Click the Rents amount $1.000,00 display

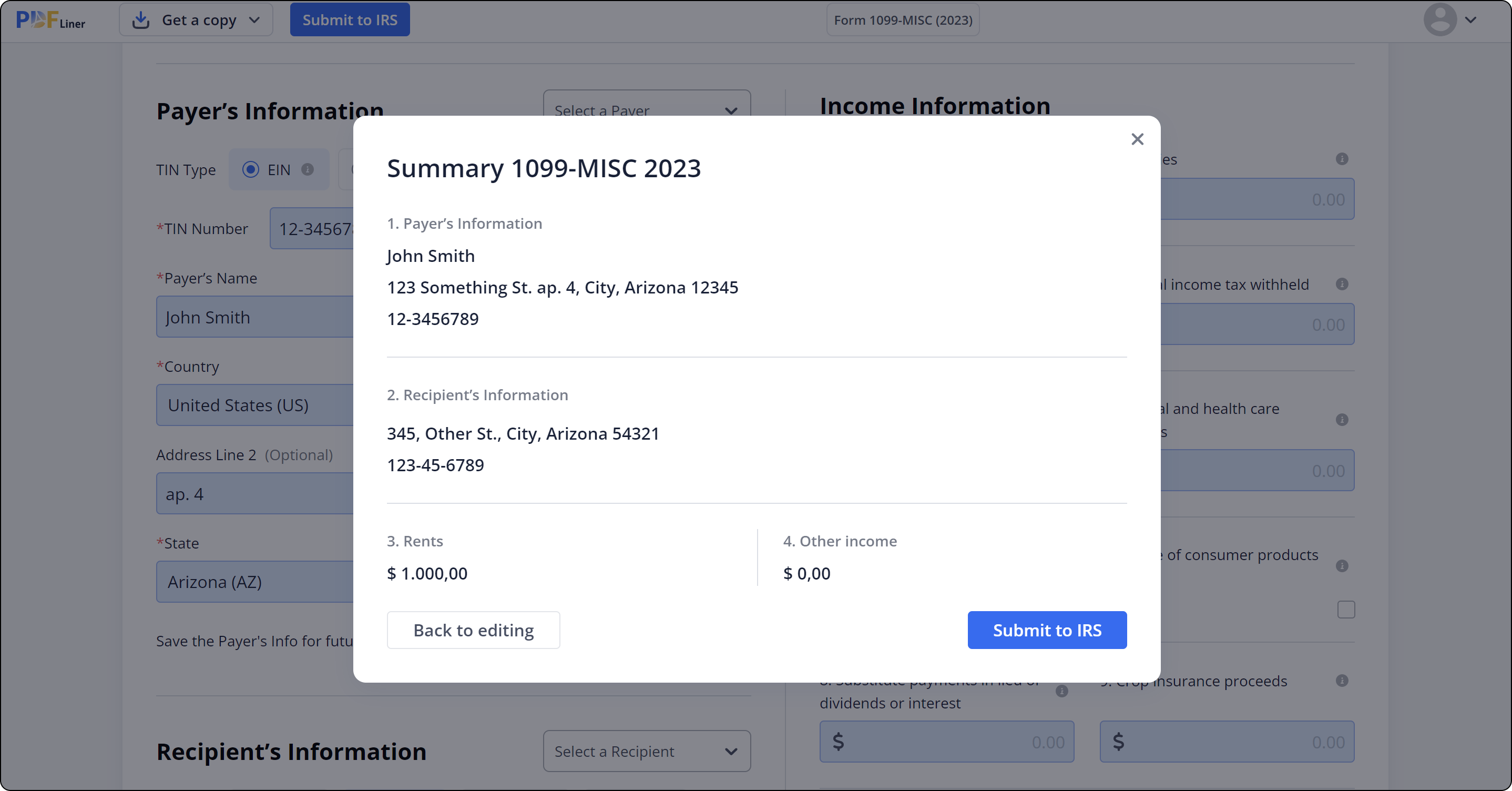click(427, 573)
